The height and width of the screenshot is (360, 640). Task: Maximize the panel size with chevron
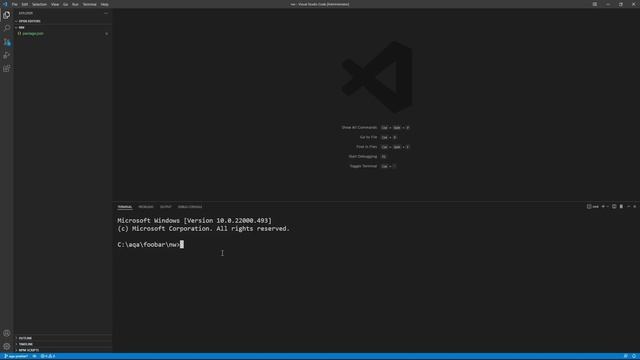pyautogui.click(x=629, y=207)
